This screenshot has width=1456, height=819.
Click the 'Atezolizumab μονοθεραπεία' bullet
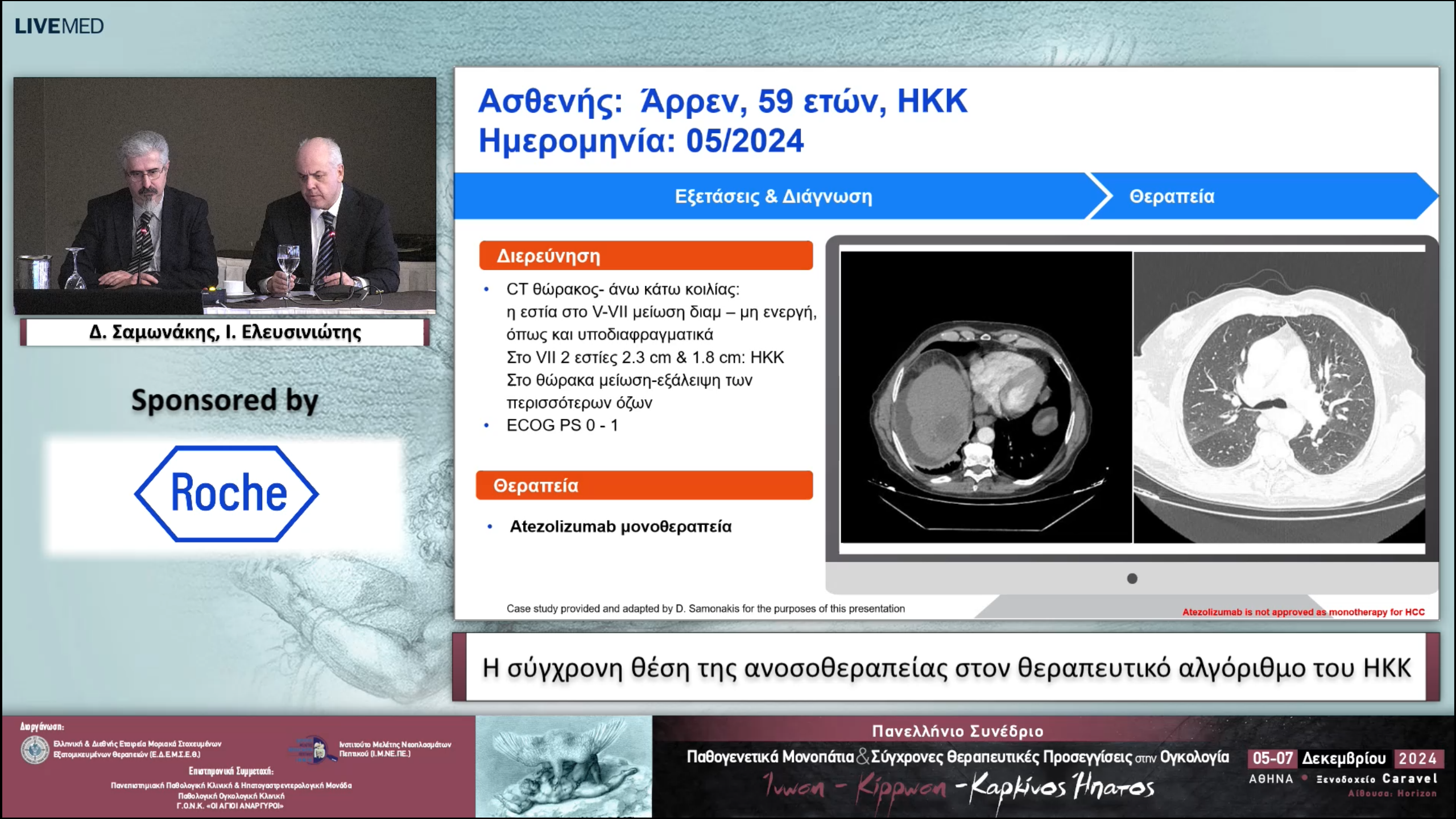coord(621,527)
